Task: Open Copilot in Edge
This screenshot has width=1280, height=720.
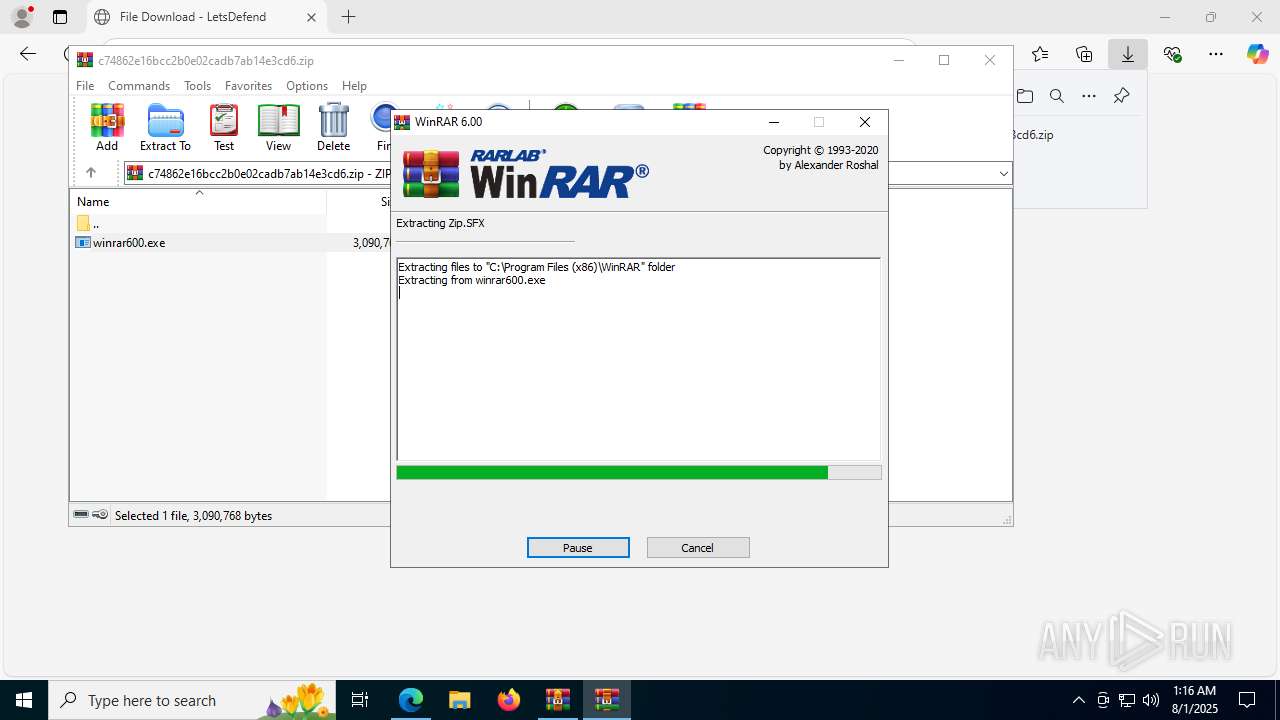Action: click(x=1258, y=54)
